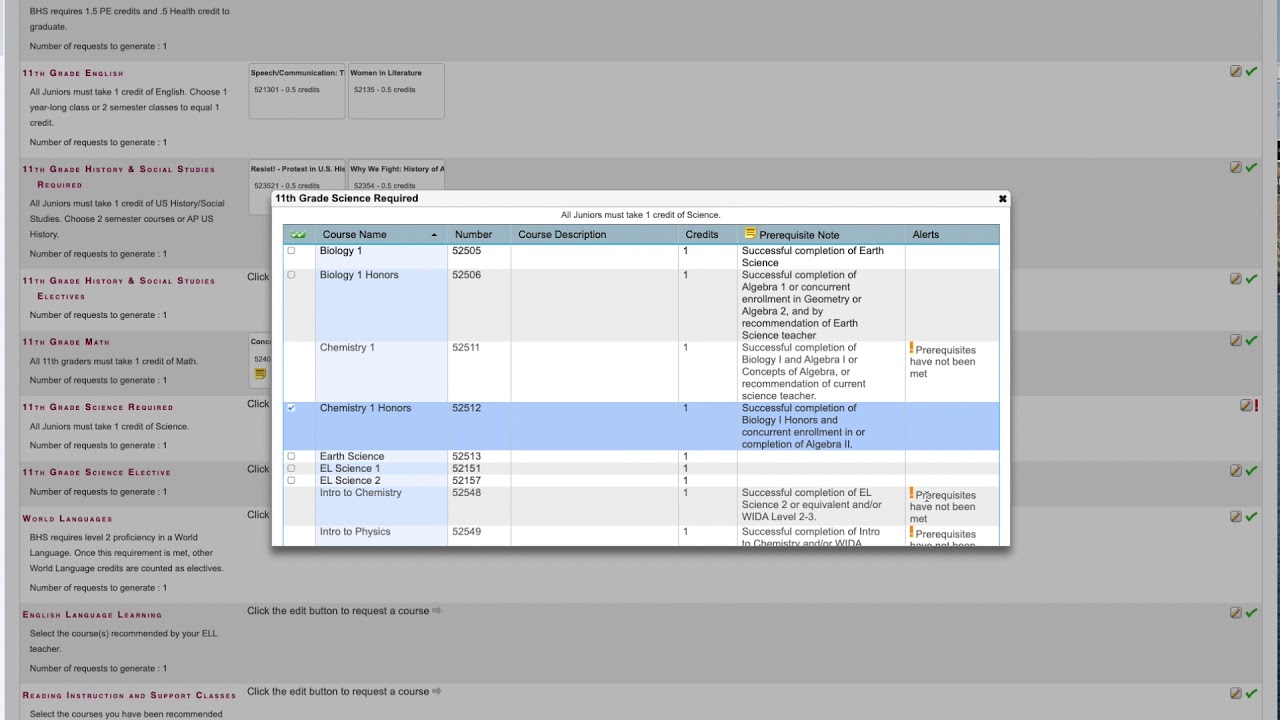Viewport: 1280px width, 720px height.
Task: Click the Intro to Chemistry course name
Action: tap(361, 493)
